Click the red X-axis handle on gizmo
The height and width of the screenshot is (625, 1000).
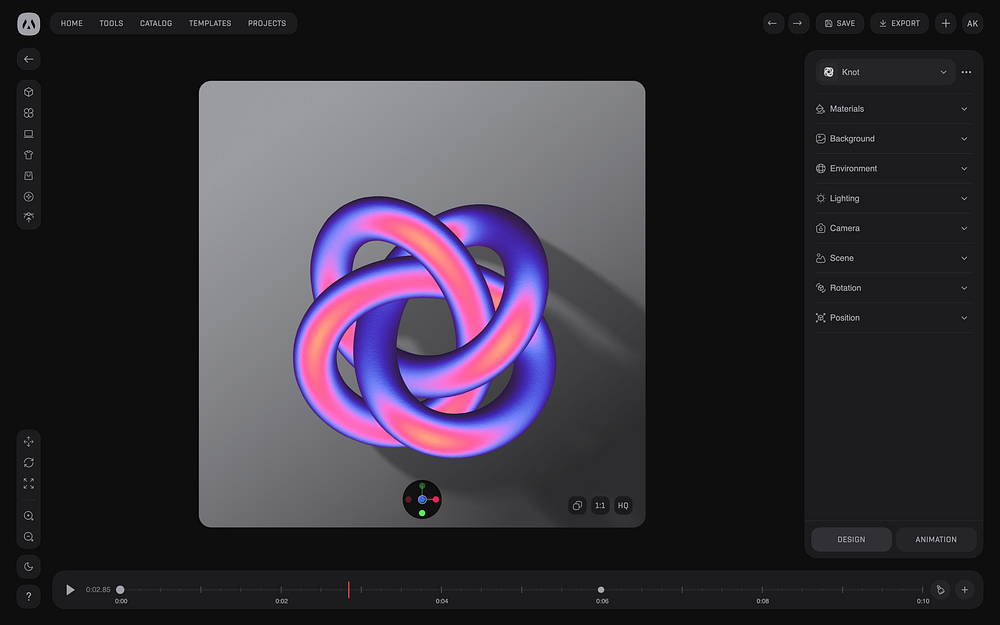436,499
